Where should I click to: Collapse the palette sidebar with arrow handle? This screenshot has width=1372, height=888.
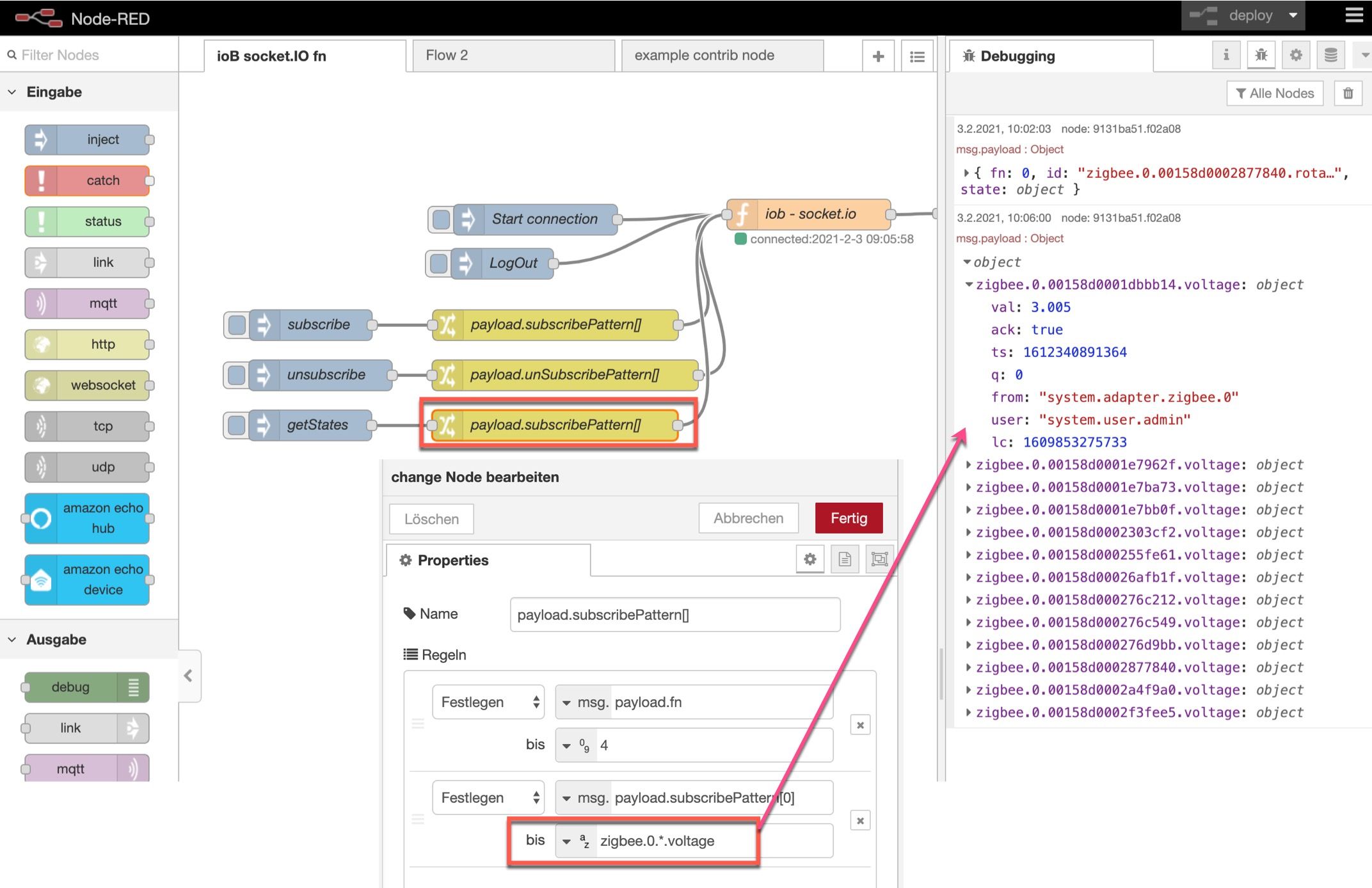click(x=189, y=676)
